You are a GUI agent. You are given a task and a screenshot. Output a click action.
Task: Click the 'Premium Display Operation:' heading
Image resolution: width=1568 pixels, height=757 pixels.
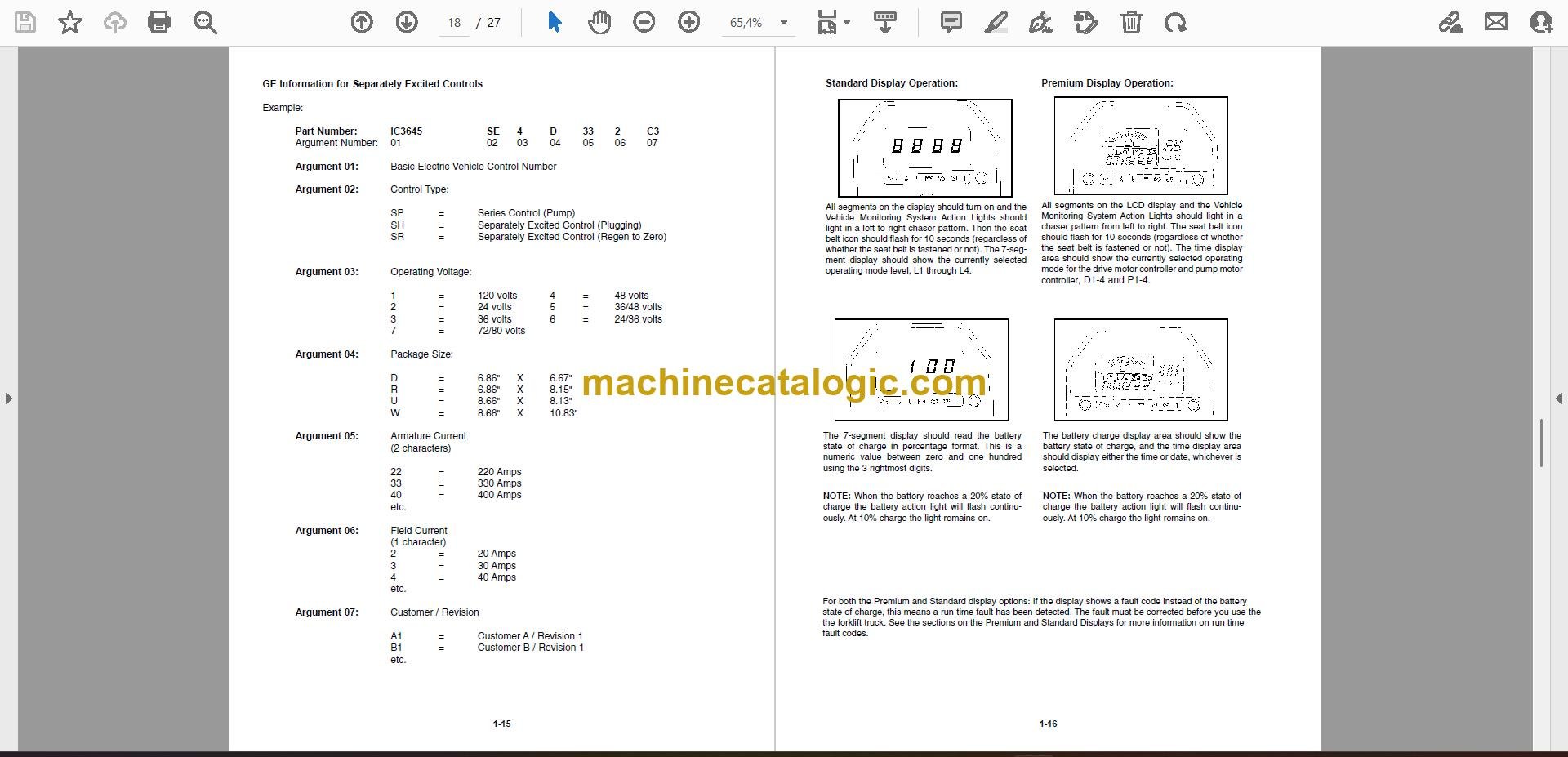click(1107, 83)
